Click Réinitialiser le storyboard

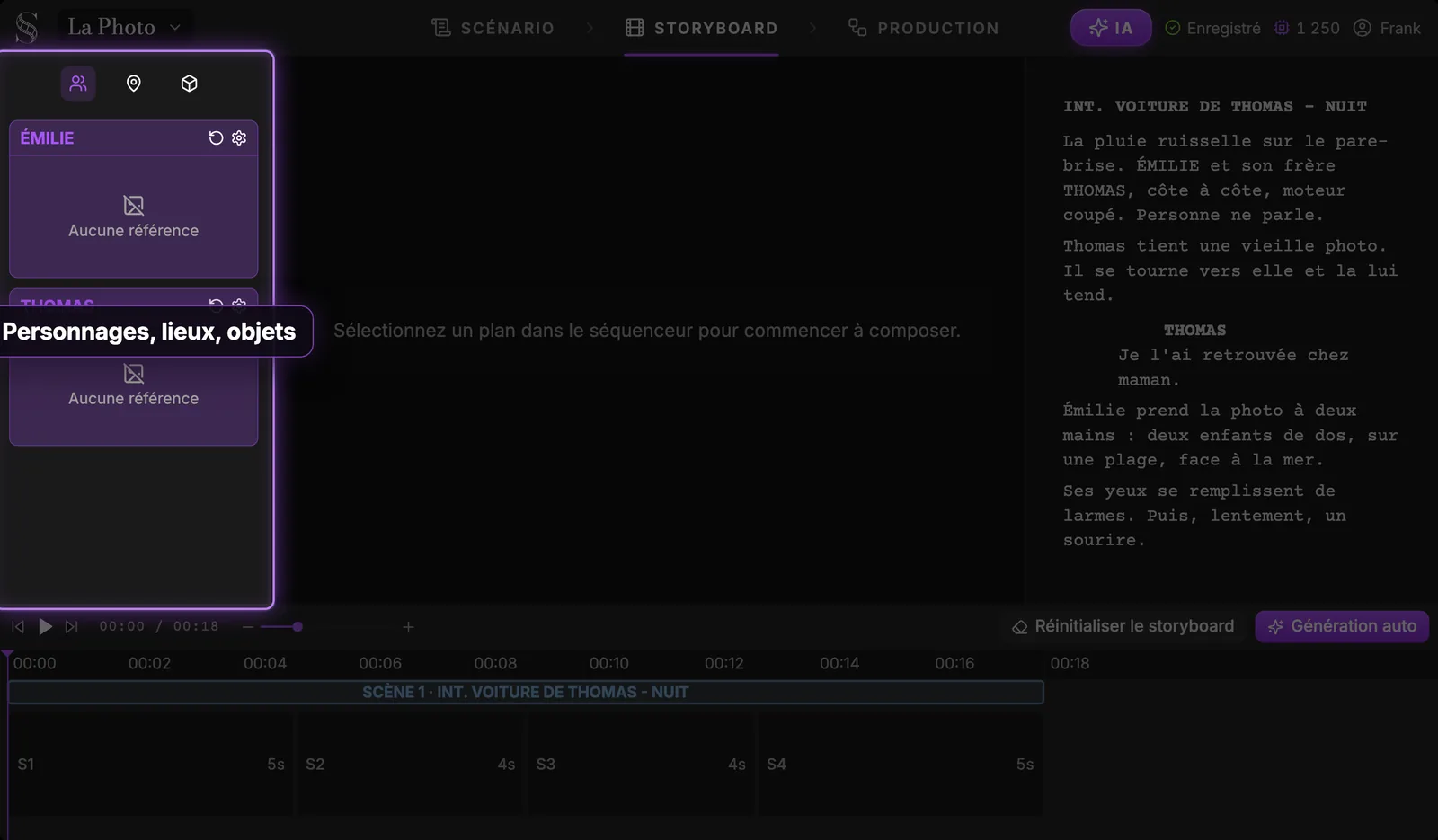(x=1123, y=626)
